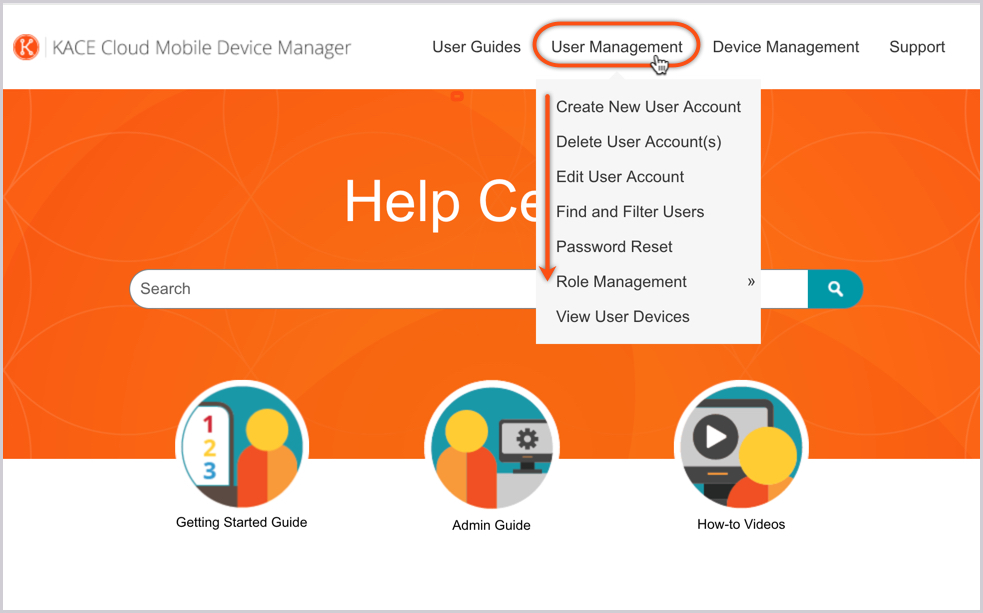The width and height of the screenshot is (983, 613).
Task: Select Edit User Account entry
Action: 620,177
